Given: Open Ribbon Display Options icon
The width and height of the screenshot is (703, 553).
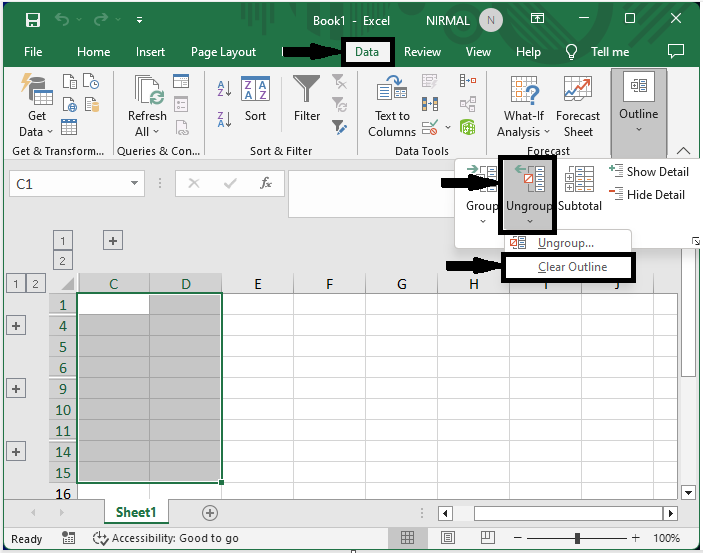Looking at the screenshot, I should coord(537,18).
